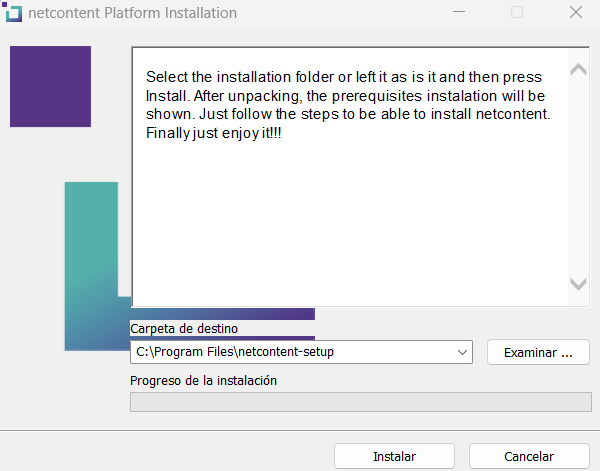Screen dimensions: 600x471
Task: Cancel setup using the Cancelar button
Action: (528, 456)
